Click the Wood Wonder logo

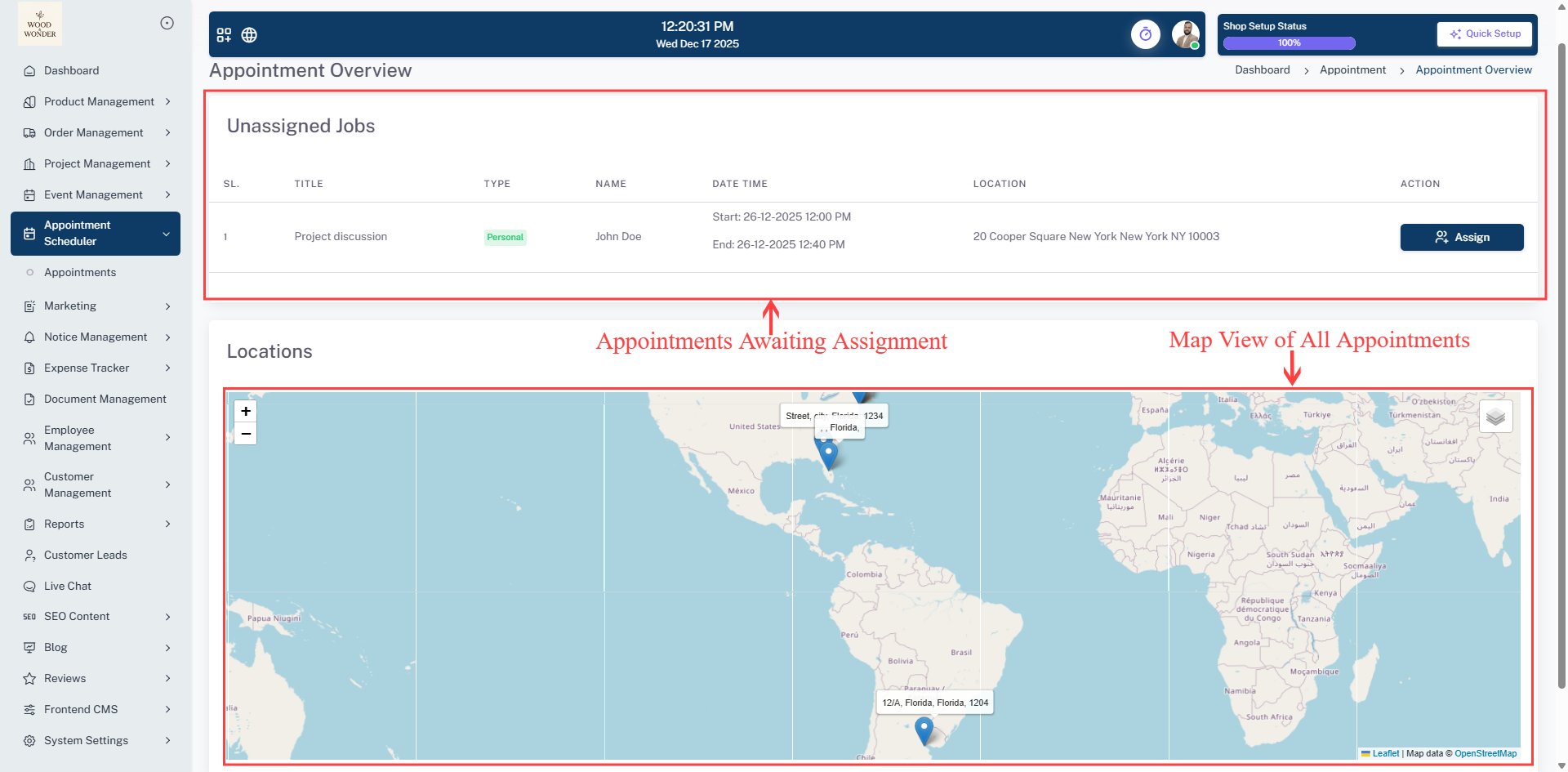pyautogui.click(x=40, y=25)
